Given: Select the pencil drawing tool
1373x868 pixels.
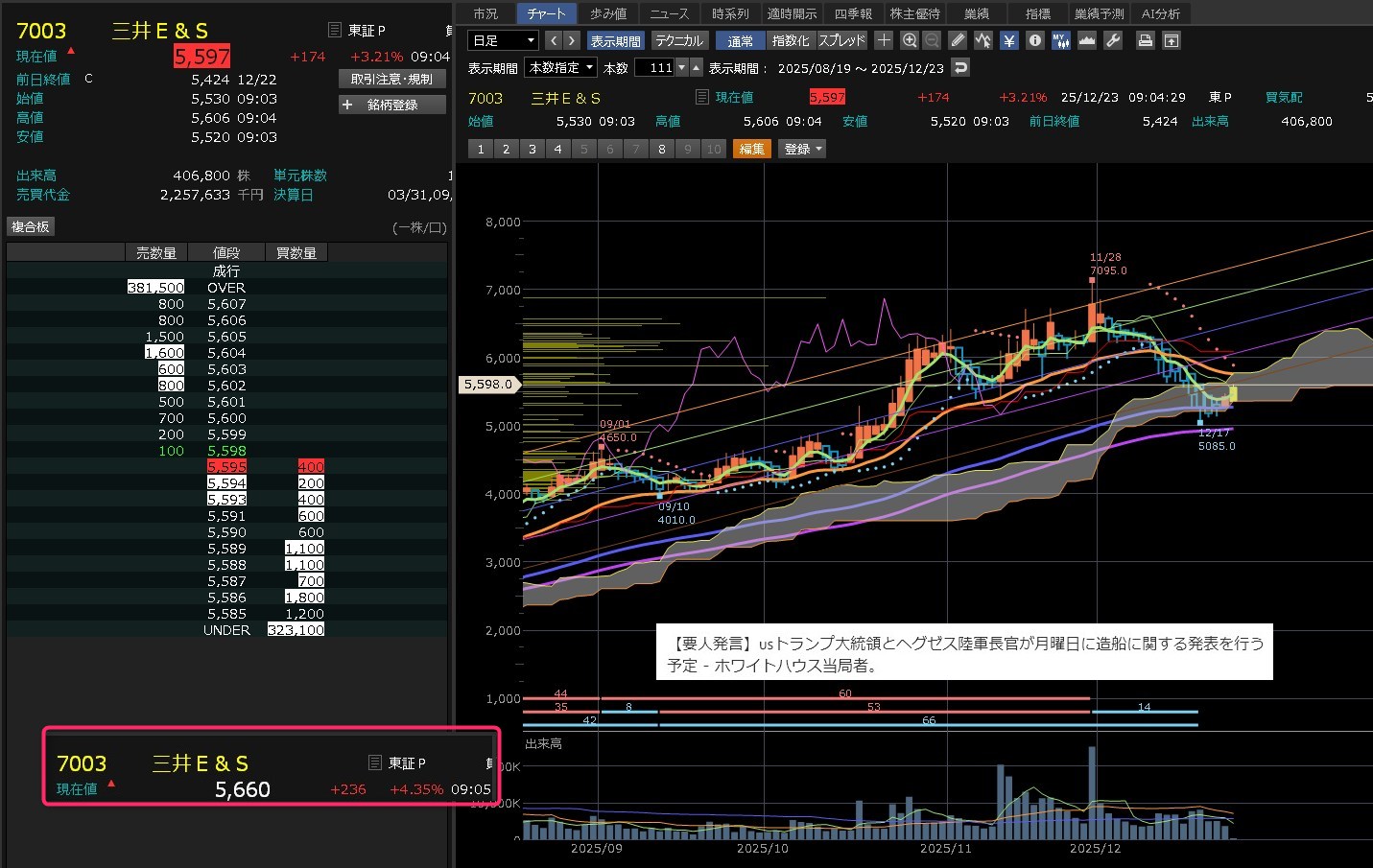Looking at the screenshot, I should pos(958,40).
